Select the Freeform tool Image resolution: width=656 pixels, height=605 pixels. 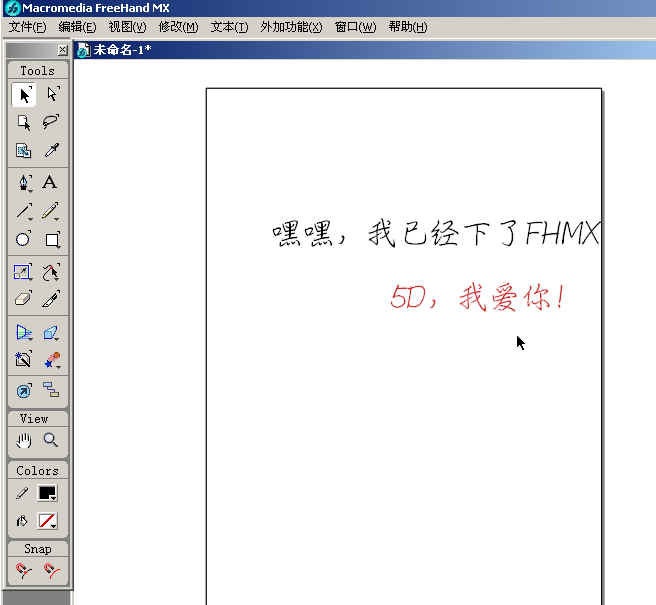click(x=52, y=272)
